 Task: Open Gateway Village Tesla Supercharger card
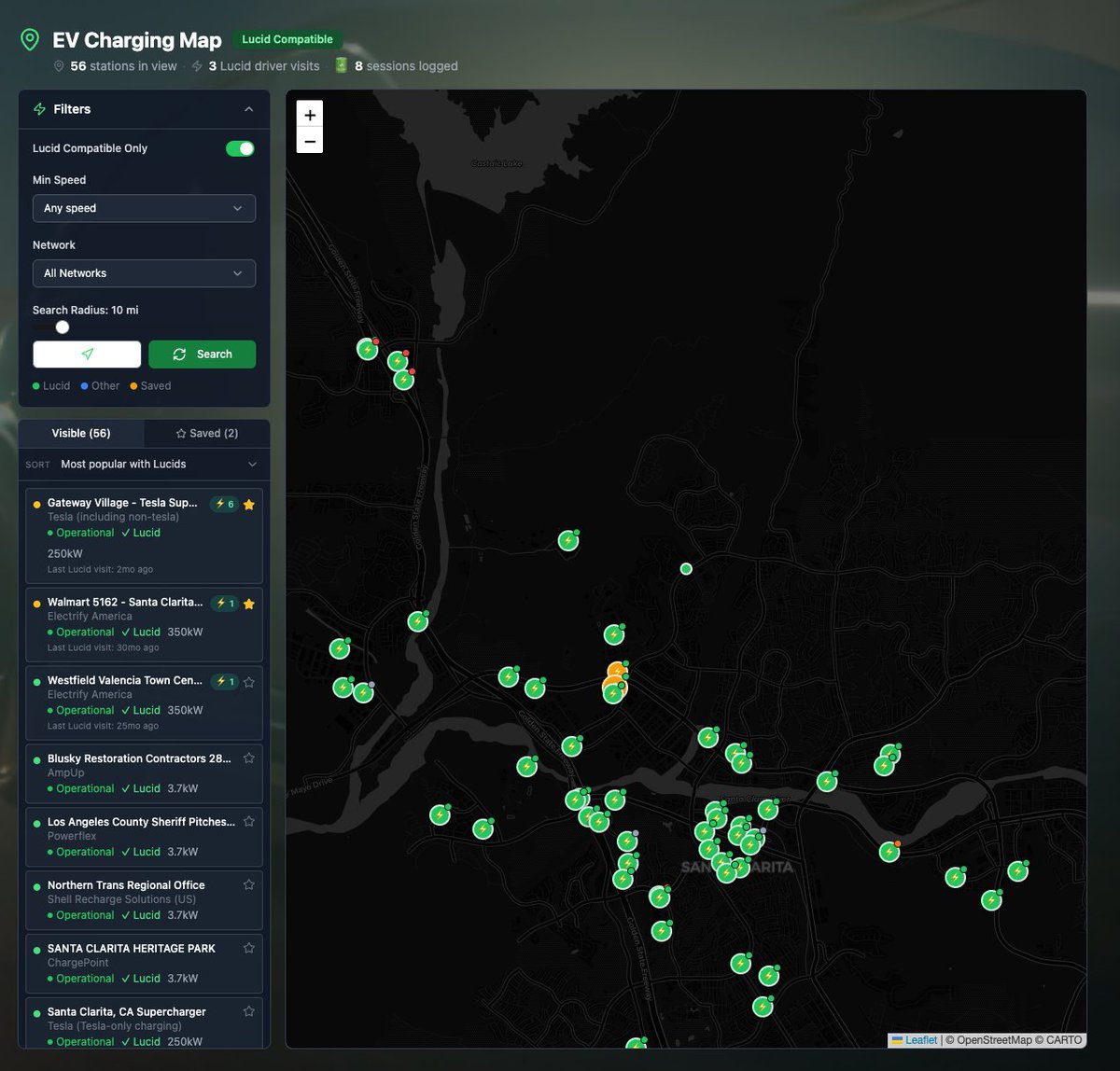pyautogui.click(x=144, y=535)
